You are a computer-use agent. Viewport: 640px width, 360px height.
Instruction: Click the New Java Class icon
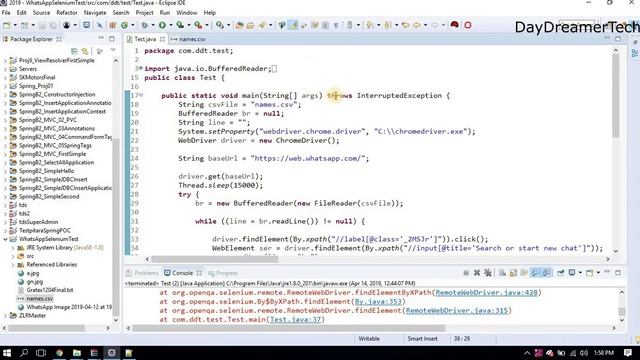point(124,25)
